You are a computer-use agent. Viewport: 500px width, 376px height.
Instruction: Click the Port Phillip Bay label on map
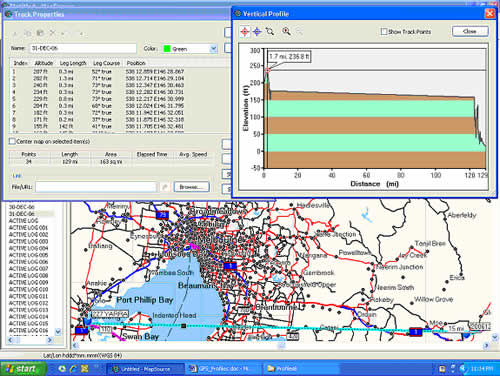[145, 300]
